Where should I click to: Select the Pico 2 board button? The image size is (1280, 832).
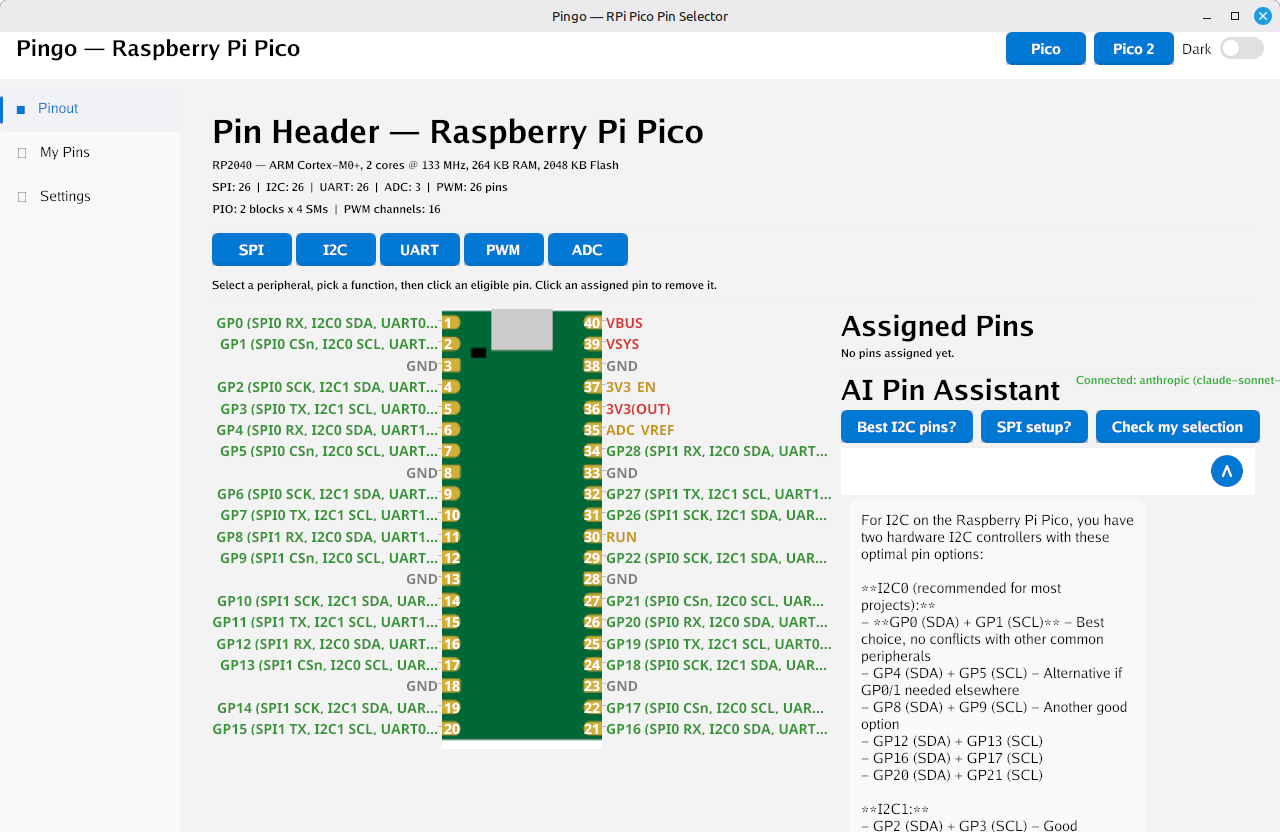coord(1134,49)
